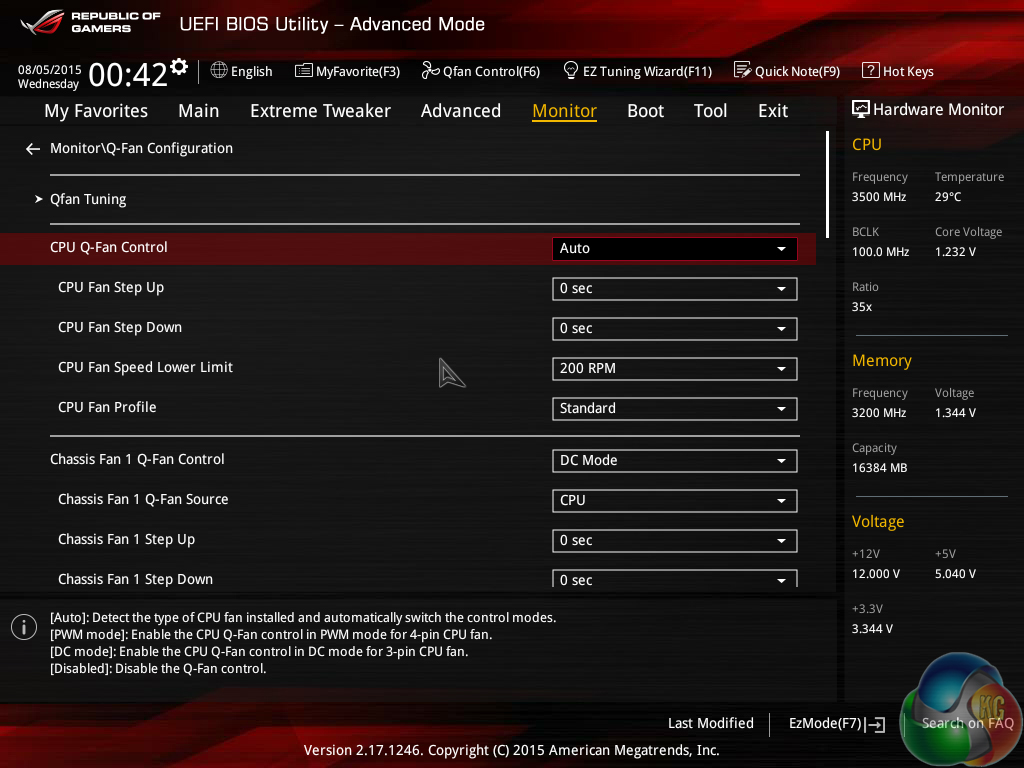1024x768 pixels.
Task: Click the Monitor\Q-Fan Configuration breadcrumb text
Action: click(x=141, y=149)
